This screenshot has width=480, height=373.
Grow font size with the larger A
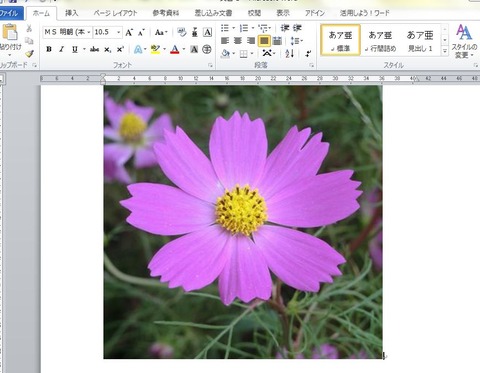pyautogui.click(x=129, y=32)
